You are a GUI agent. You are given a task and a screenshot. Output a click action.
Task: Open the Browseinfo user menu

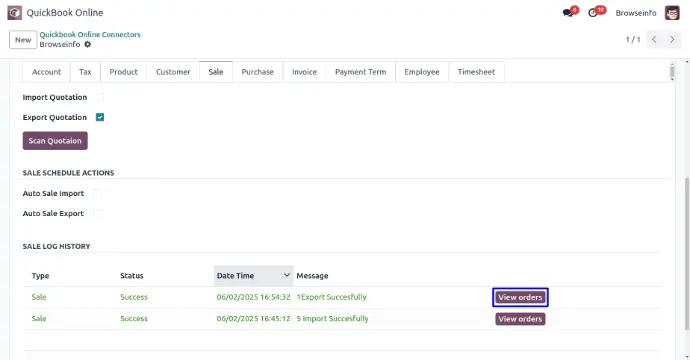coord(635,13)
